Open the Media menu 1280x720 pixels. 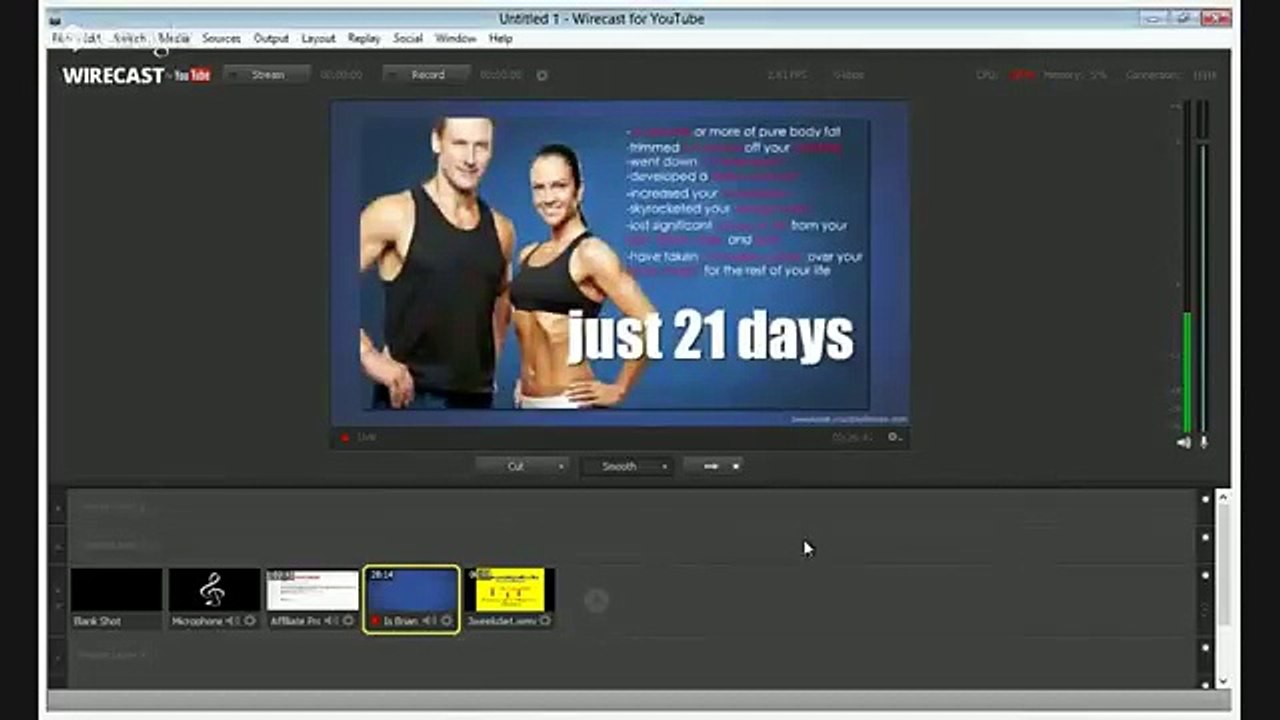174,38
